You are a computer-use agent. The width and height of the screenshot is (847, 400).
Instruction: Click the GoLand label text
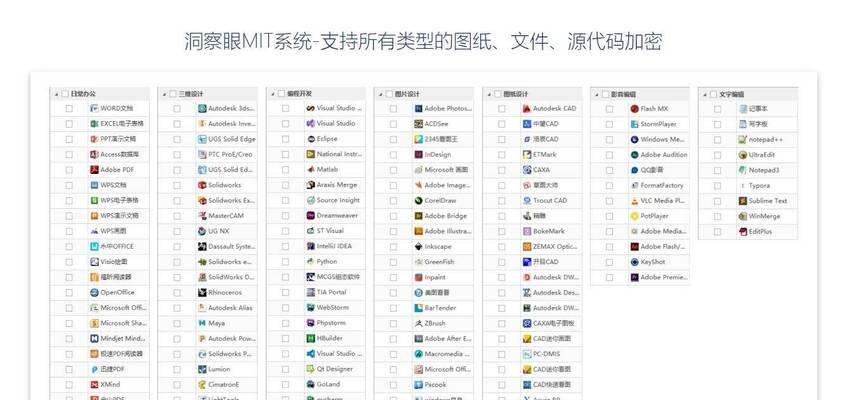(328, 384)
